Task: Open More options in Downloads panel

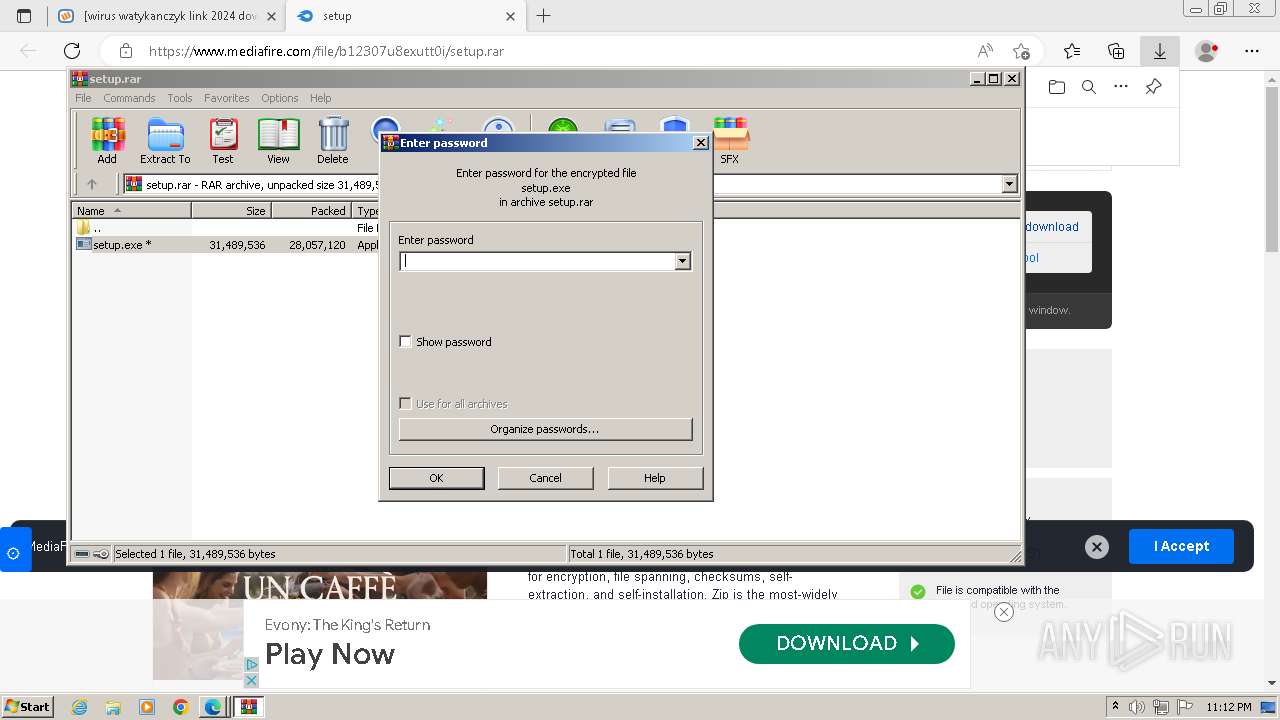Action: pyautogui.click(x=1121, y=87)
